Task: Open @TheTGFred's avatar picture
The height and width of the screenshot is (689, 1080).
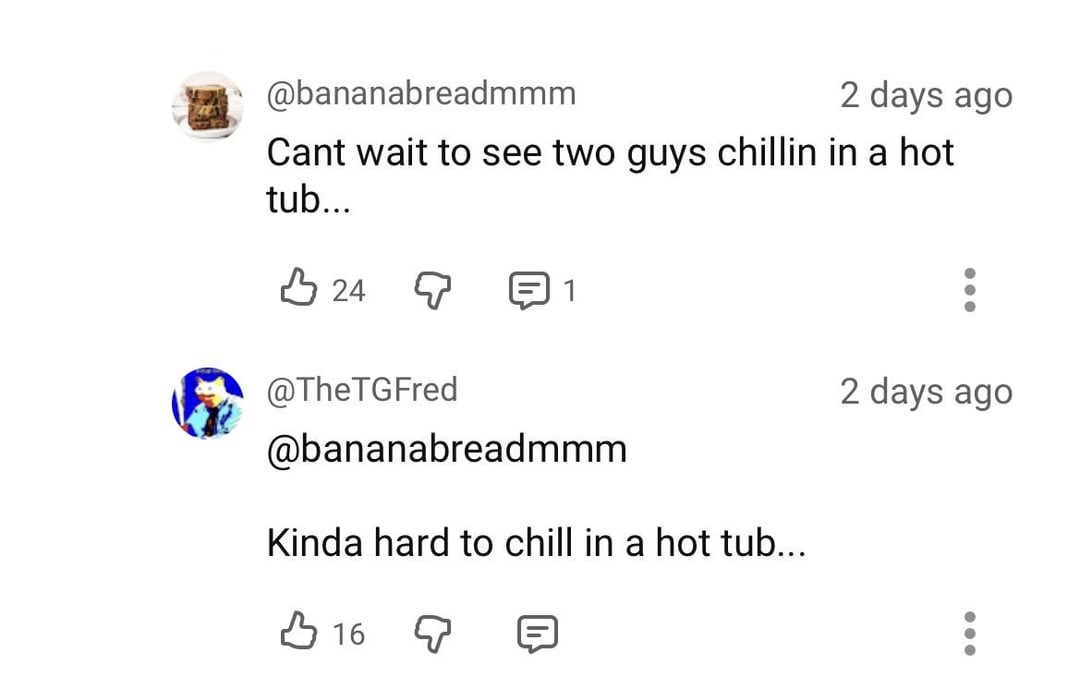Action: tap(207, 403)
